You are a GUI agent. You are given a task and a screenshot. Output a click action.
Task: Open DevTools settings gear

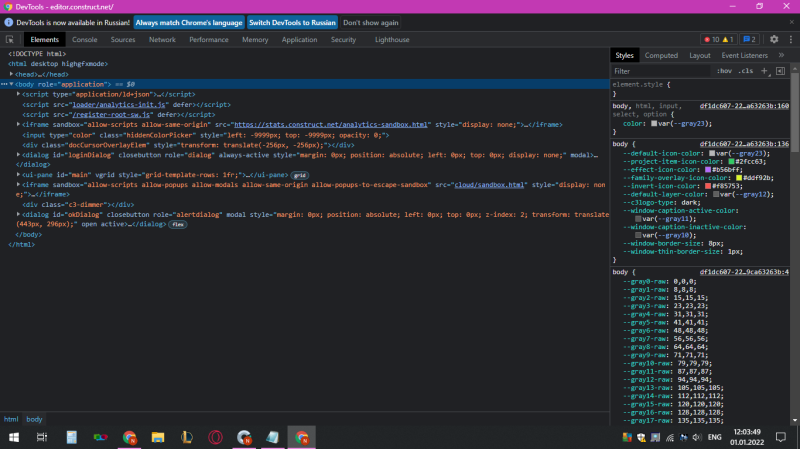[x=774, y=39]
